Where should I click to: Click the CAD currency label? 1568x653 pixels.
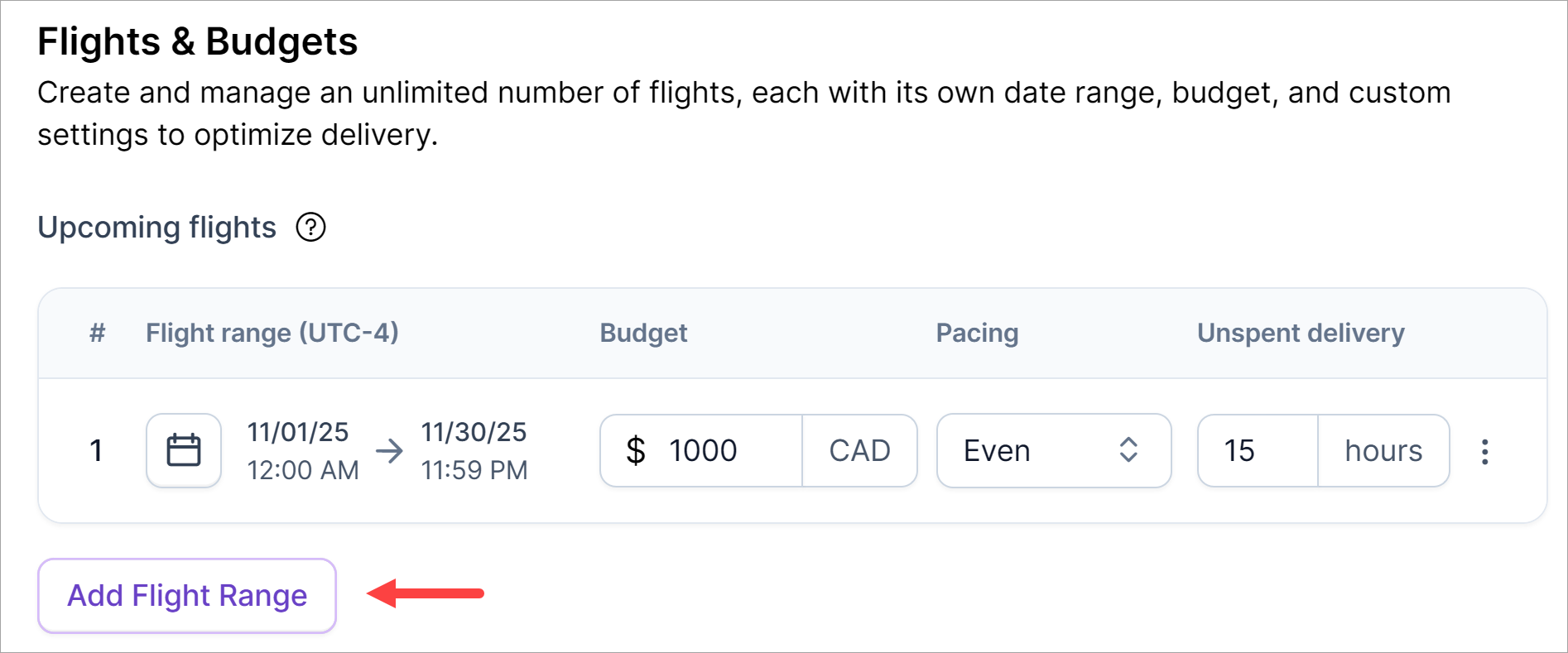click(859, 451)
